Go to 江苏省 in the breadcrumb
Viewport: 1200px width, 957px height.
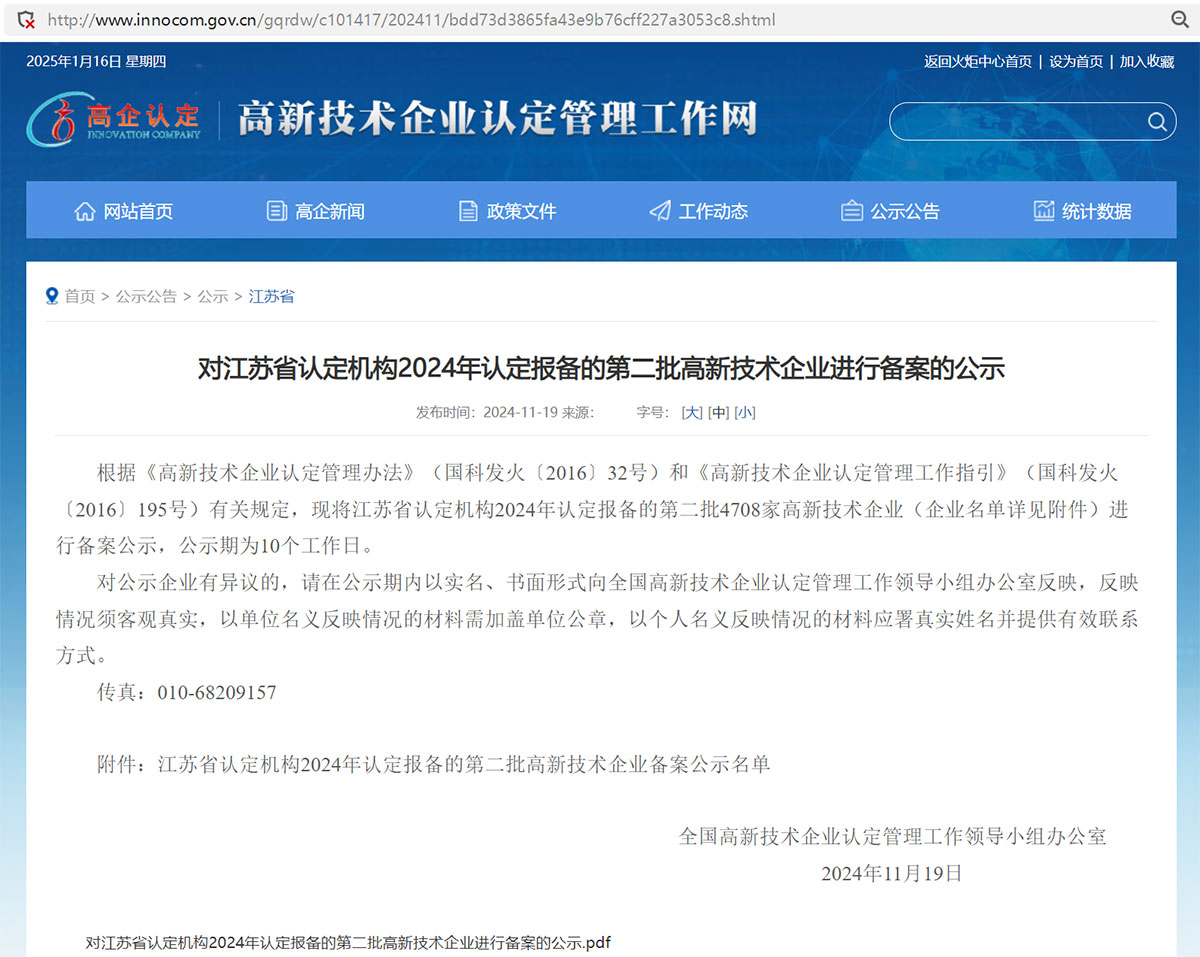271,296
